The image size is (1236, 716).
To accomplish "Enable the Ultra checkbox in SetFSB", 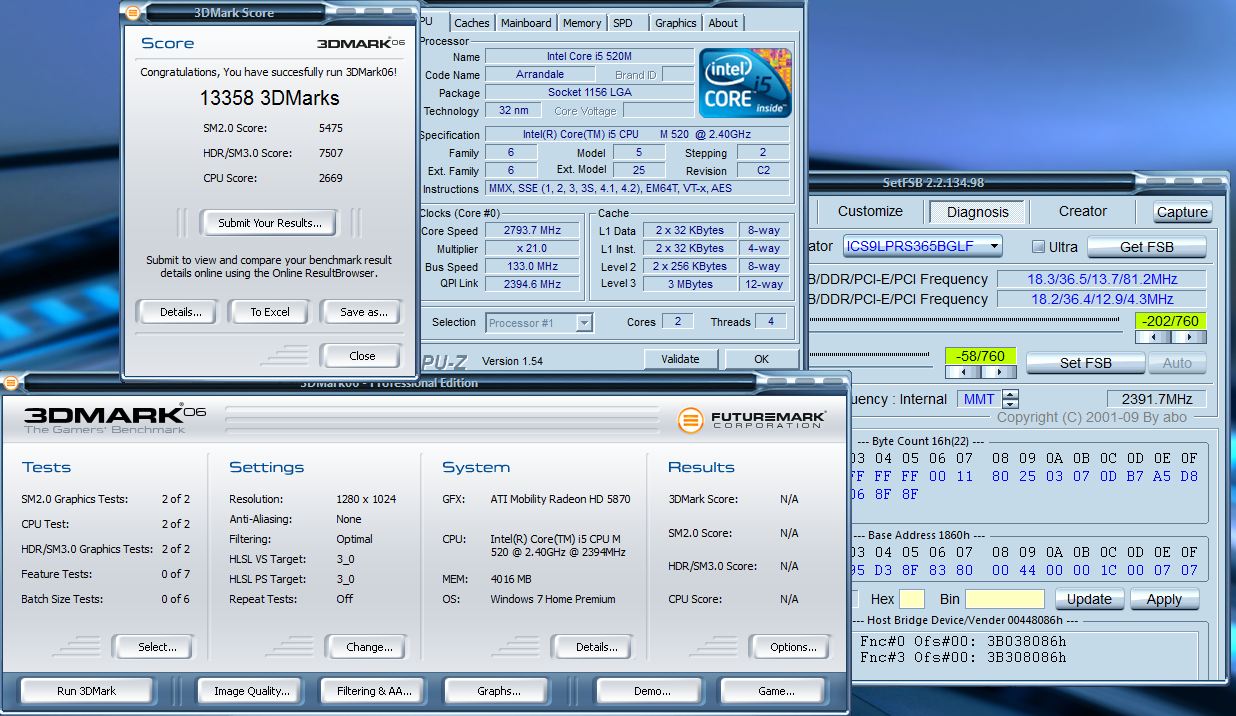I will click(x=1038, y=247).
